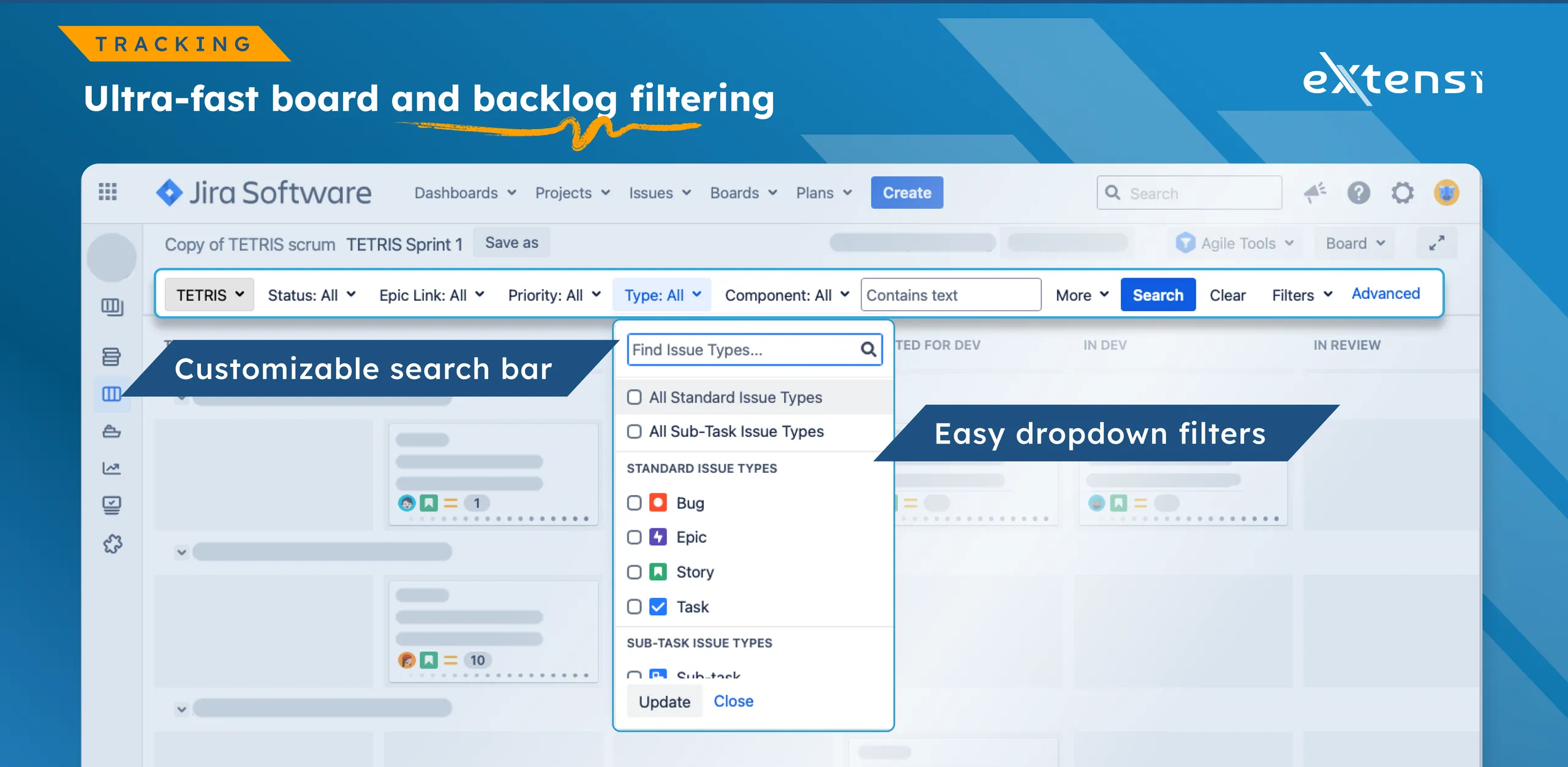The height and width of the screenshot is (767, 1568).
Task: Open the notifications megaphone icon
Action: coord(1314,193)
